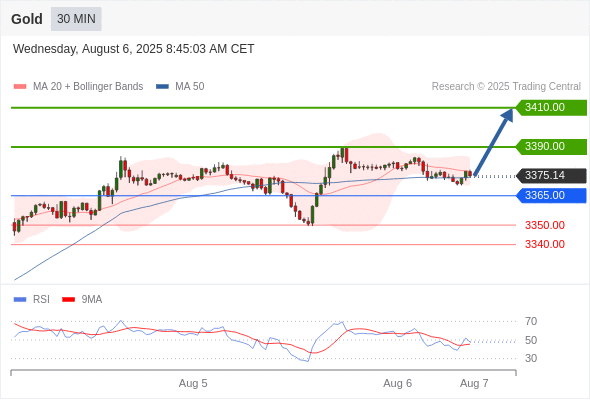This screenshot has height=400, width=590.
Task: Click the 3410.00 resistance price tag
Action: (551, 108)
